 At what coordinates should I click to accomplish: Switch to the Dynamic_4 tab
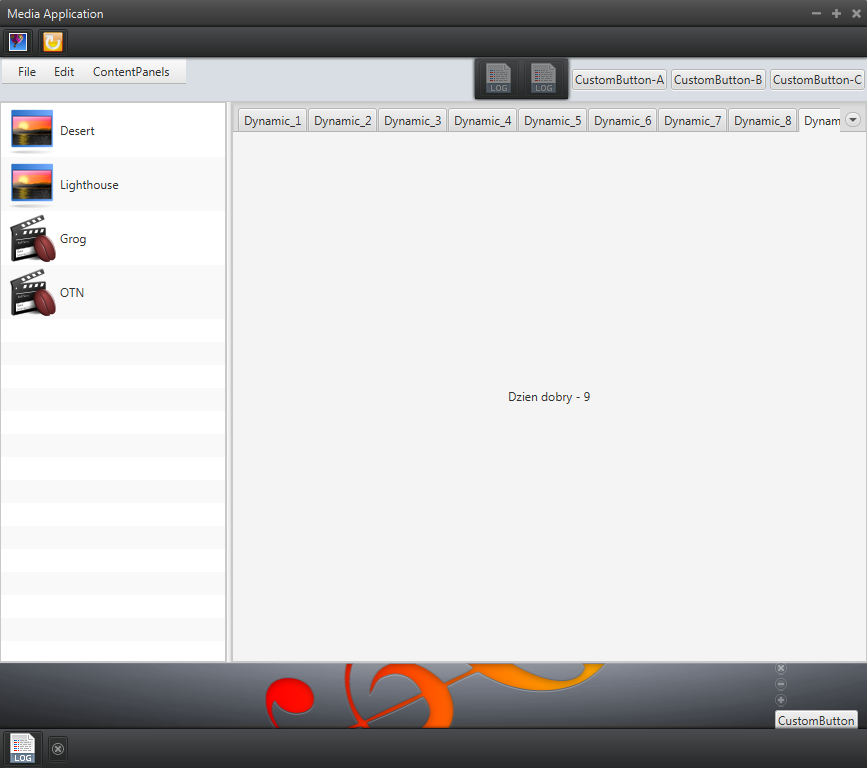[483, 121]
